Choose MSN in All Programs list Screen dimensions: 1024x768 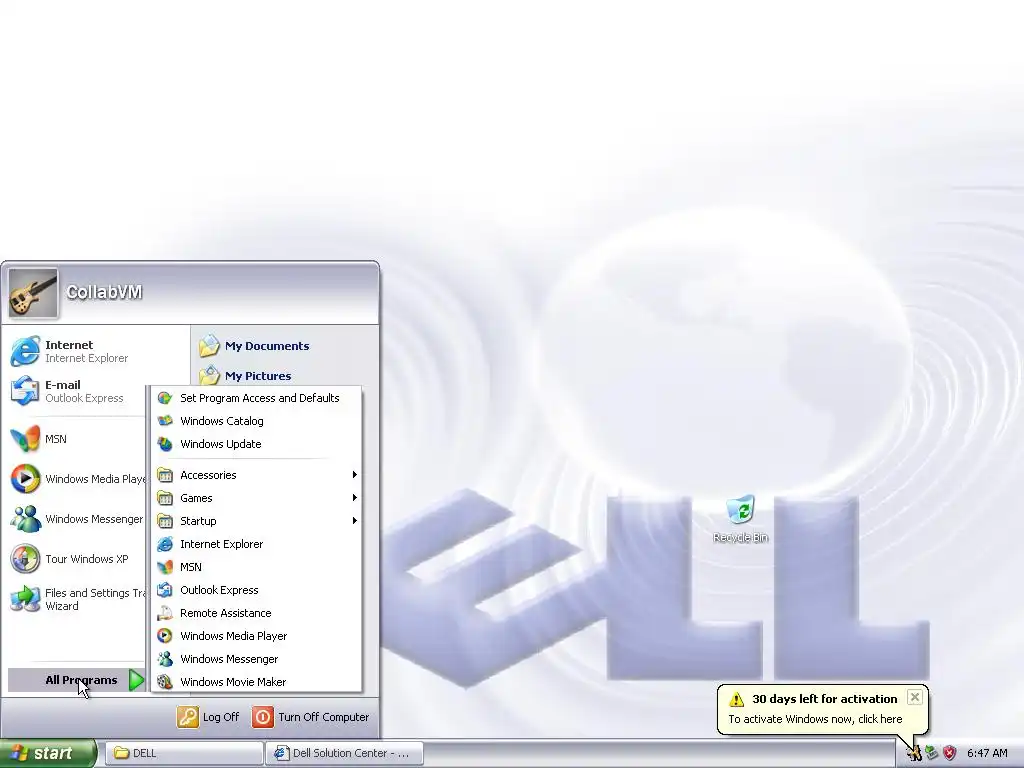(257, 567)
